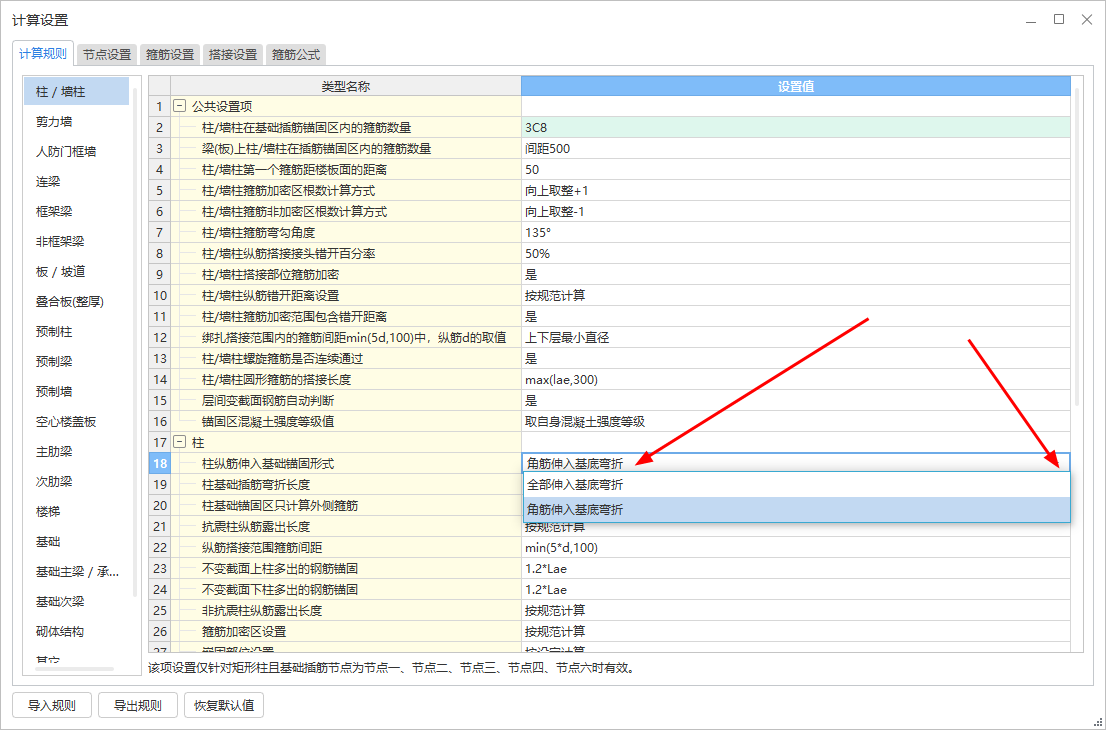Click the 间距500 value cell

pyautogui.click(x=796, y=149)
